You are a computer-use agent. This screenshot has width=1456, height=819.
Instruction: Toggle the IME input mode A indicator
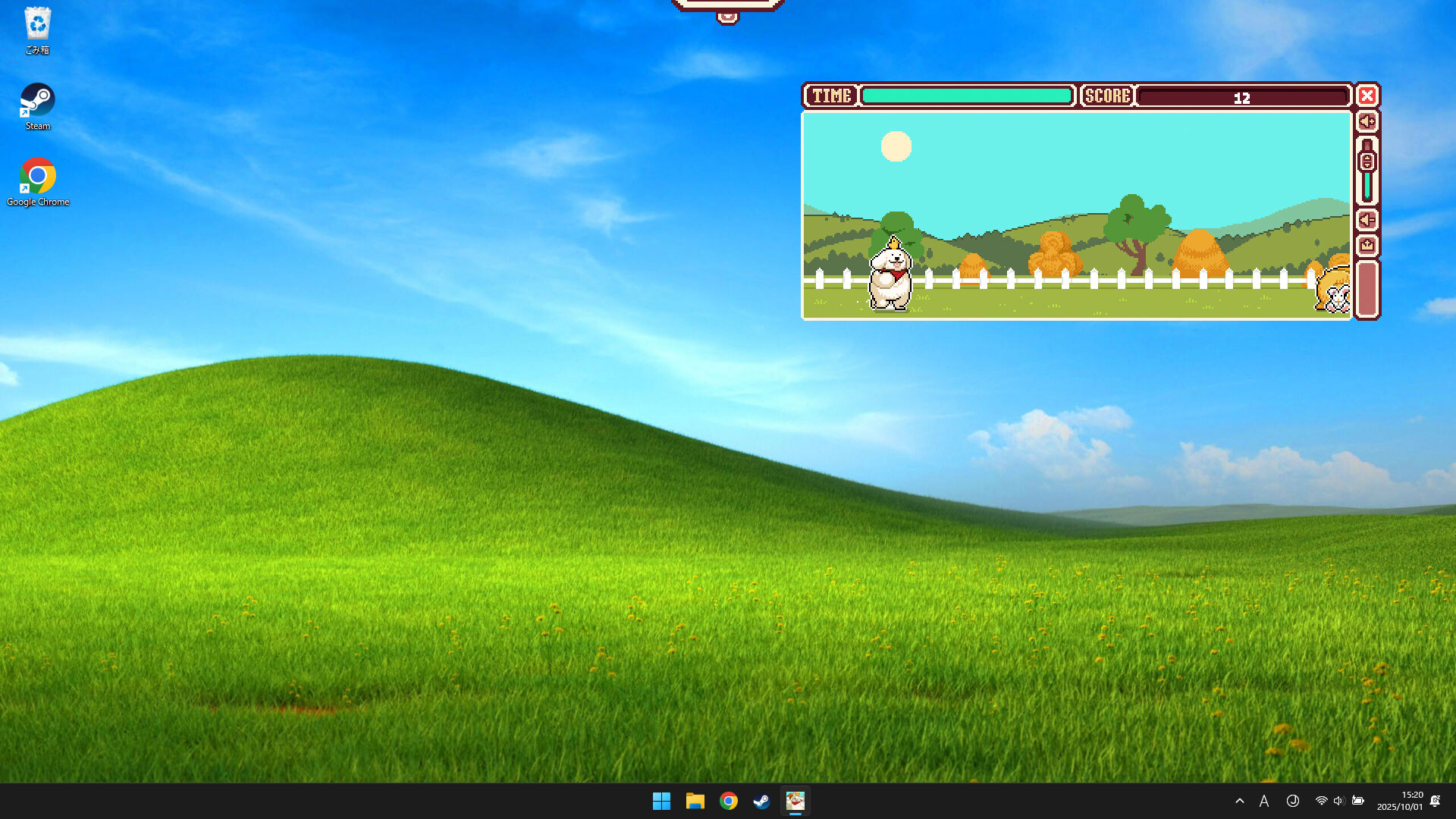point(1263,801)
